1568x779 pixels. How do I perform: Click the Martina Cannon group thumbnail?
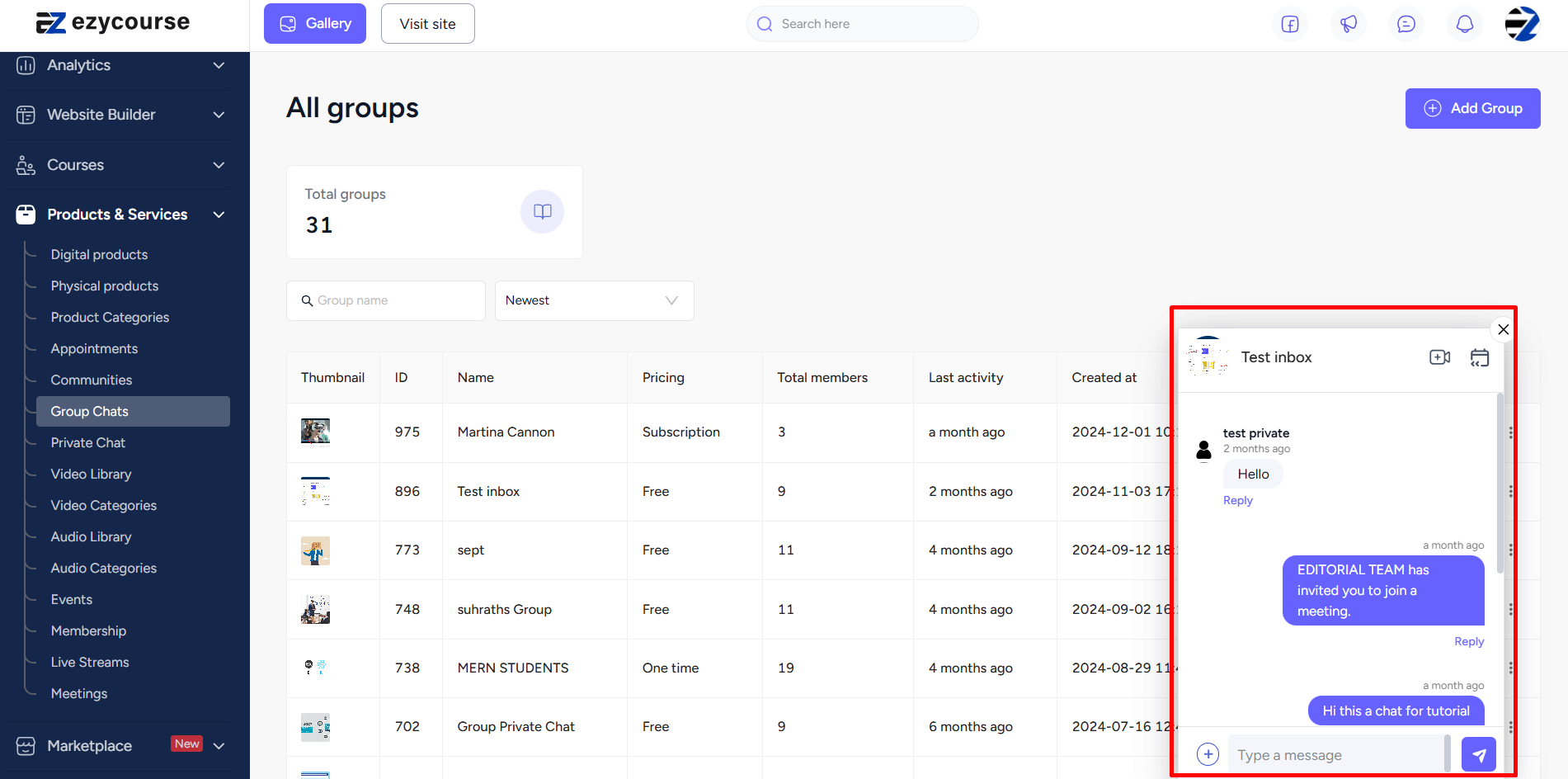315,432
